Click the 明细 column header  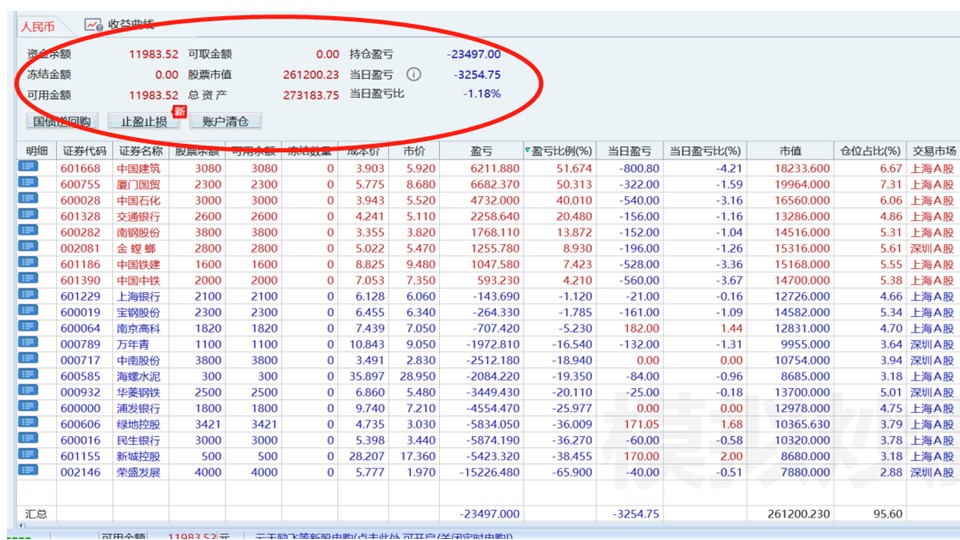(37, 151)
